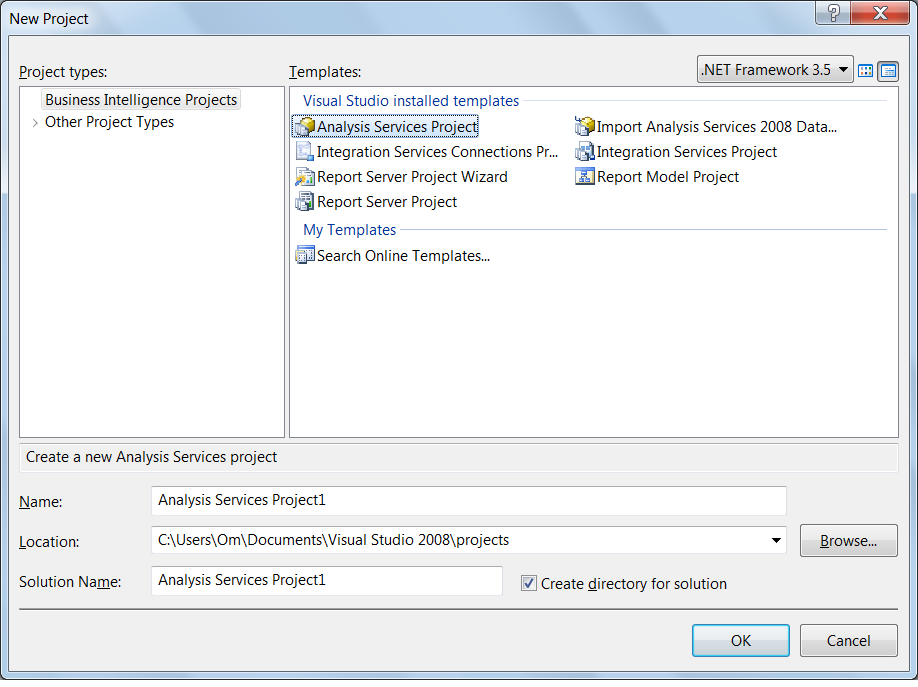Select the Report Model Project icon
Image resolution: width=918 pixels, height=687 pixels.
coord(584,176)
